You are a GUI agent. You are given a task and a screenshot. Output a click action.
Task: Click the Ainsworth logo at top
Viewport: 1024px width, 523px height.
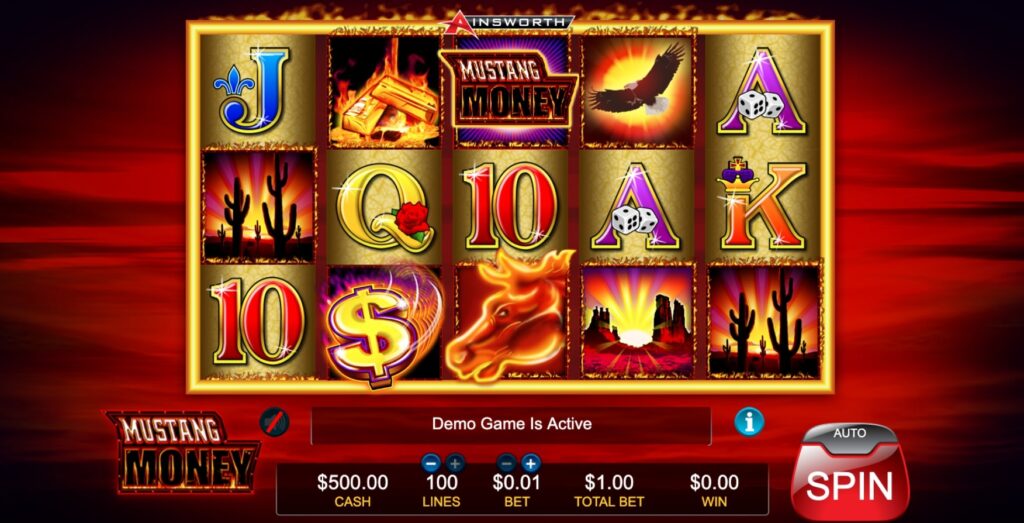[x=507, y=23]
